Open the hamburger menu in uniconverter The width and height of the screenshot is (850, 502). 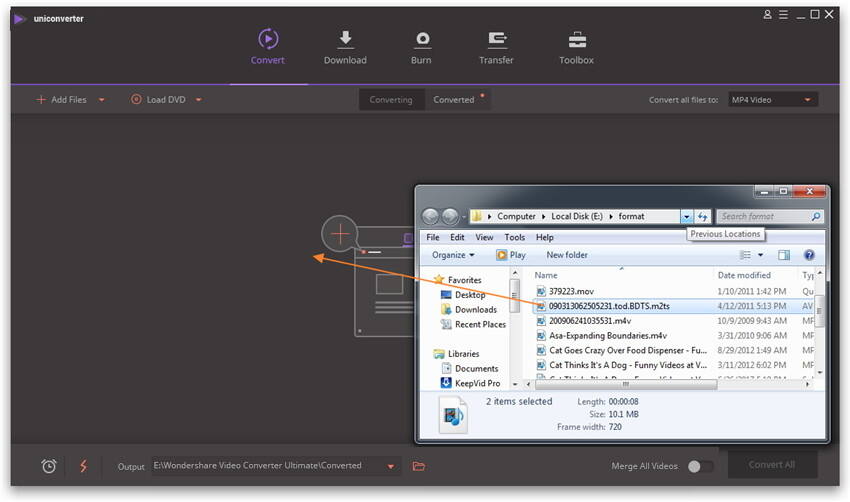(x=783, y=15)
